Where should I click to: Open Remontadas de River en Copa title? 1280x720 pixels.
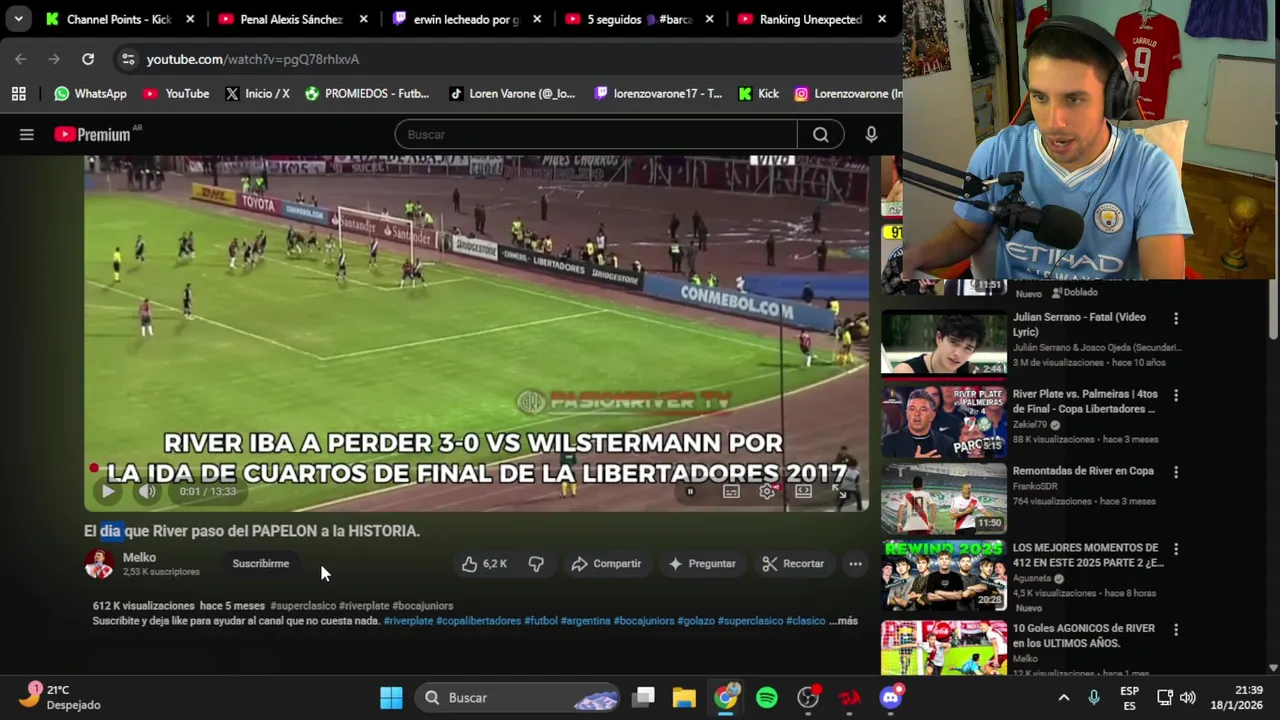pyautogui.click(x=1083, y=471)
